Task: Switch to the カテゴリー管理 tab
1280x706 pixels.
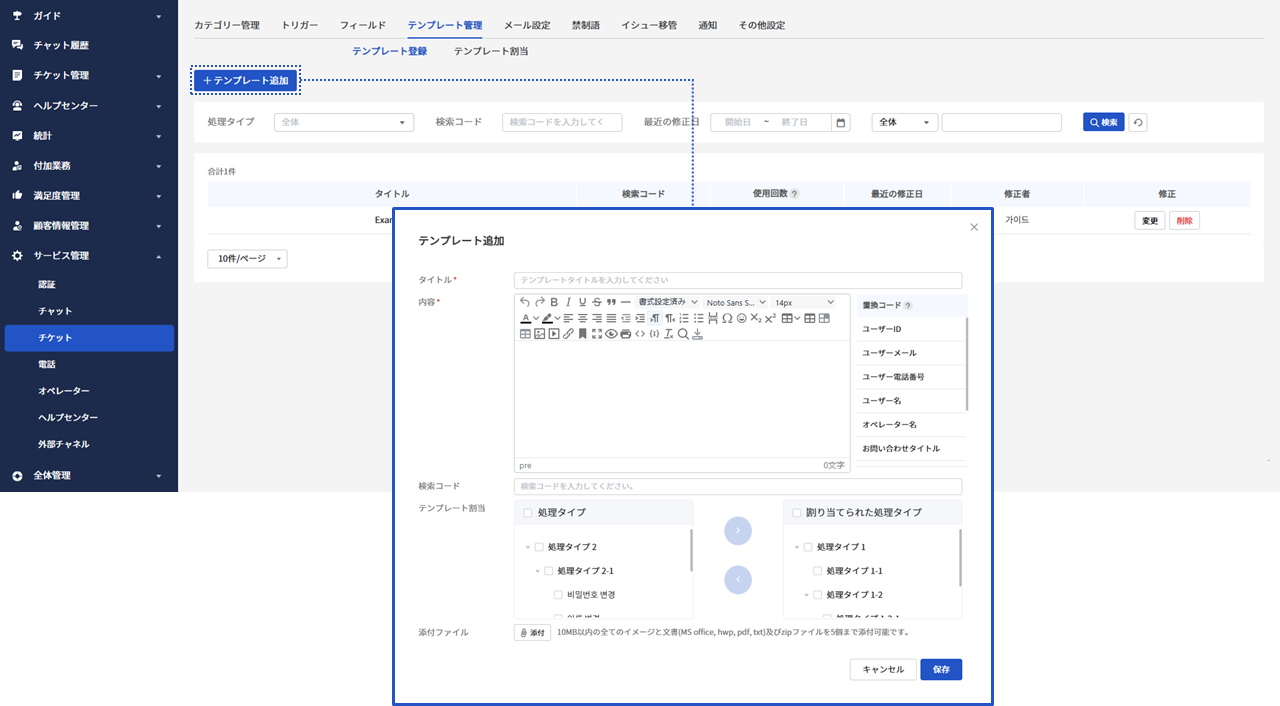Action: tap(227, 25)
